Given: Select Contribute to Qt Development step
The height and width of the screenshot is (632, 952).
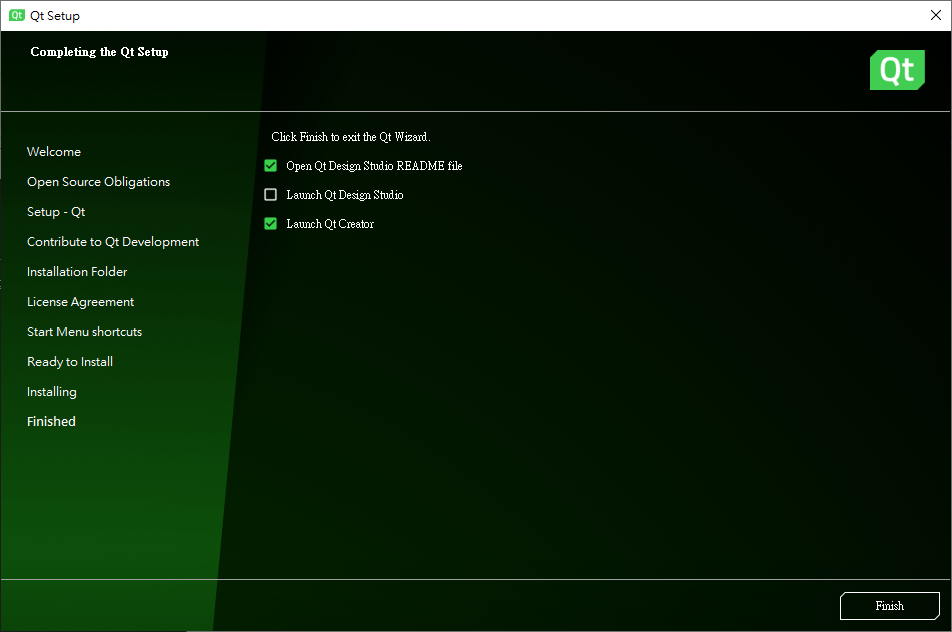Looking at the screenshot, I should pyautogui.click(x=113, y=242).
